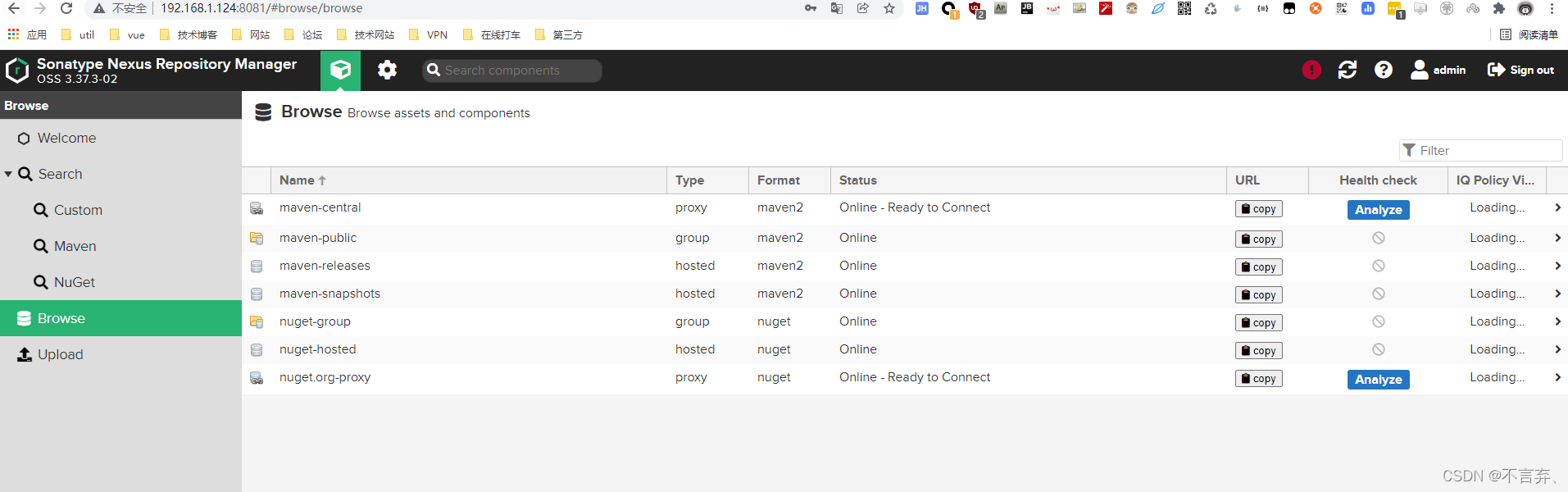This screenshot has height=492, width=1568.
Task: Click the health check unavailable icon for maven-public
Action: click(1379, 238)
